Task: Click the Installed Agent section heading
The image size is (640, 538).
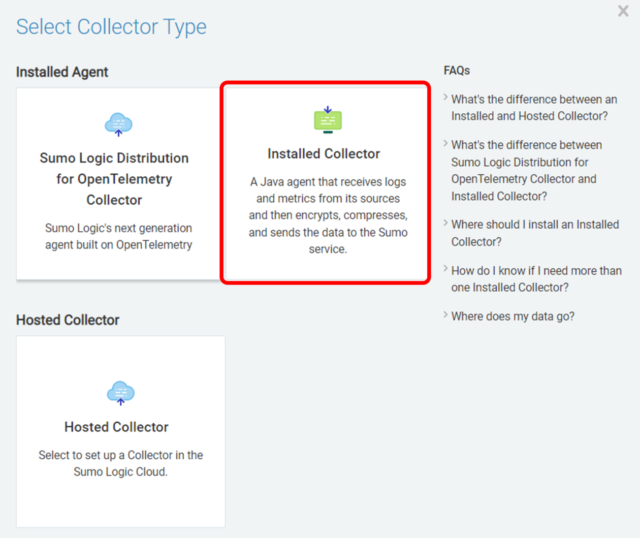Action: [62, 72]
